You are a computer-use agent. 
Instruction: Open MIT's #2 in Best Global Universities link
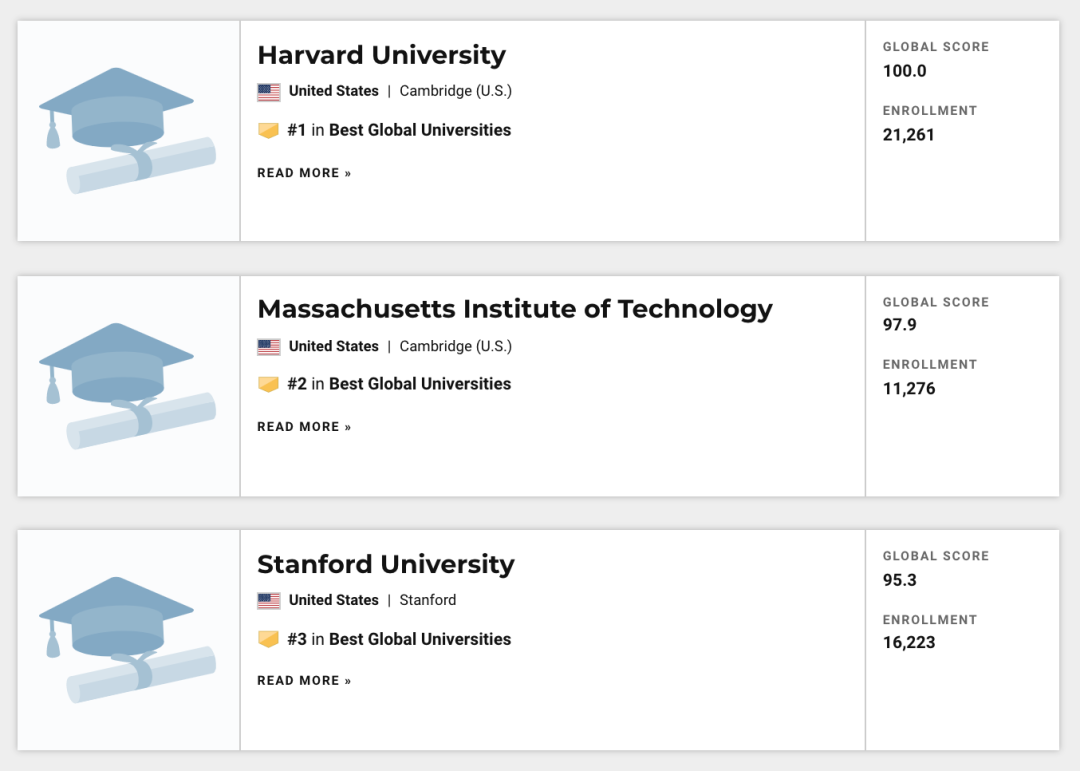pyautogui.click(x=399, y=384)
